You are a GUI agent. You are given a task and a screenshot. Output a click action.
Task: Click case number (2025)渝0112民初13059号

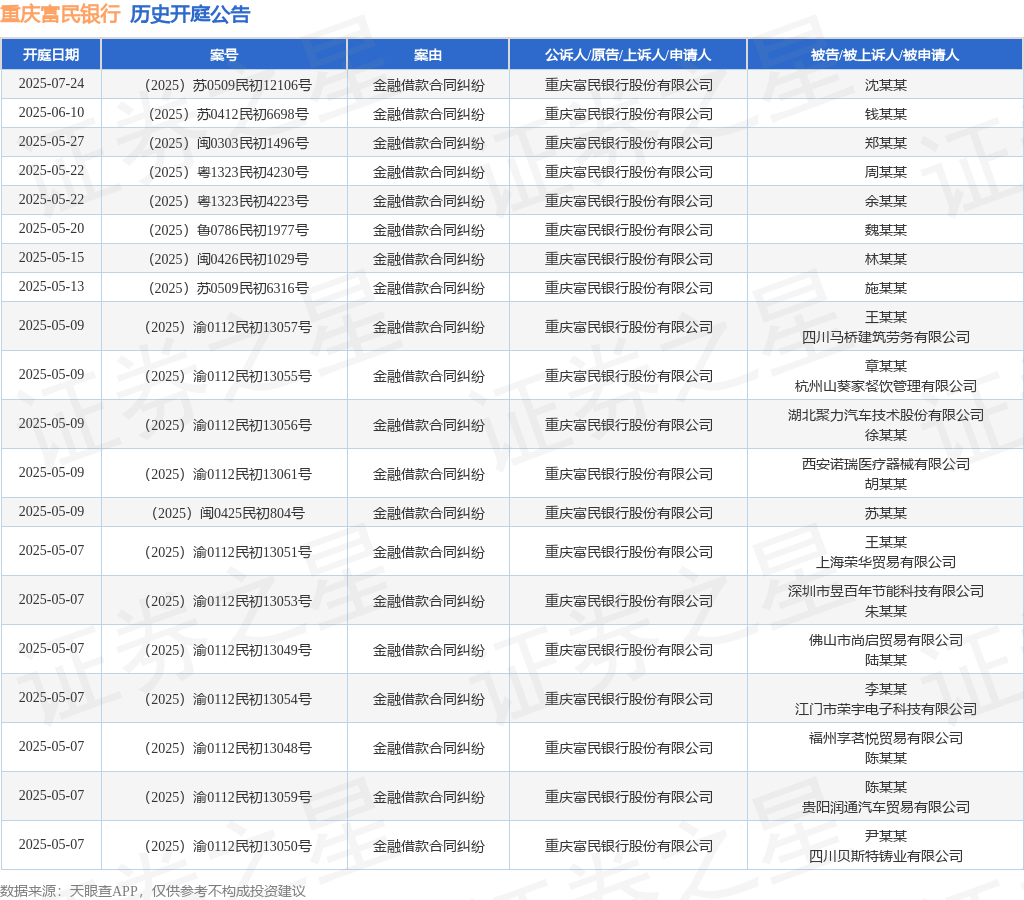(x=227, y=797)
